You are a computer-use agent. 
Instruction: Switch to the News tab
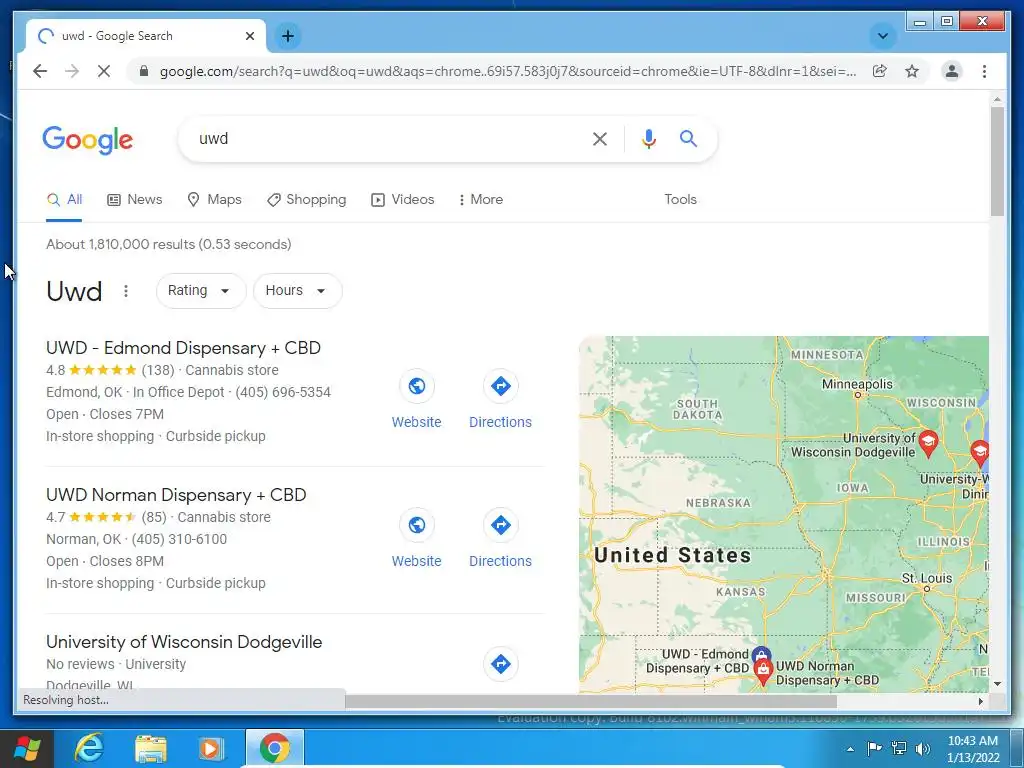pyautogui.click(x=135, y=200)
